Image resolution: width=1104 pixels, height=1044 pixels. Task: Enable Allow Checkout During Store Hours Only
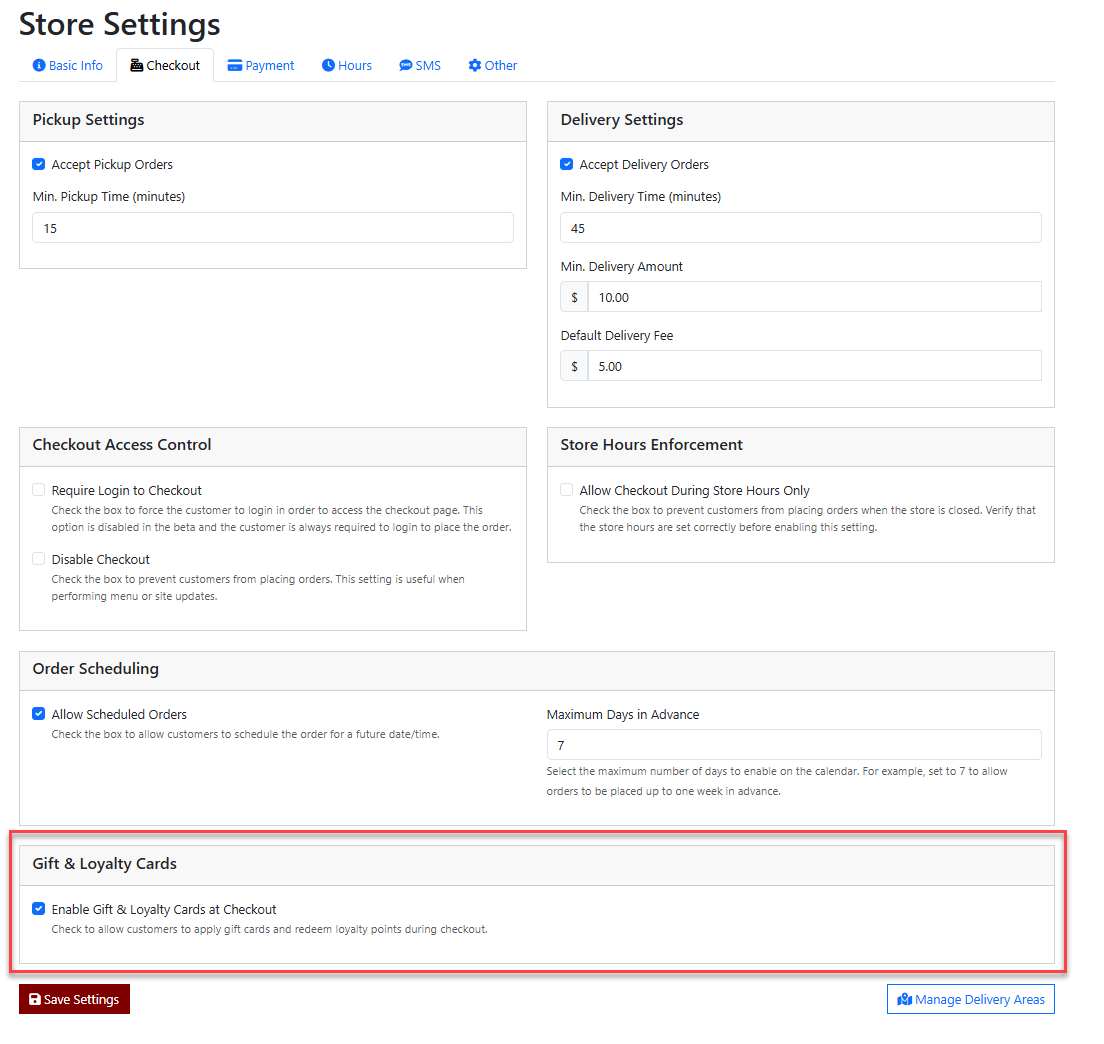pyautogui.click(x=567, y=491)
